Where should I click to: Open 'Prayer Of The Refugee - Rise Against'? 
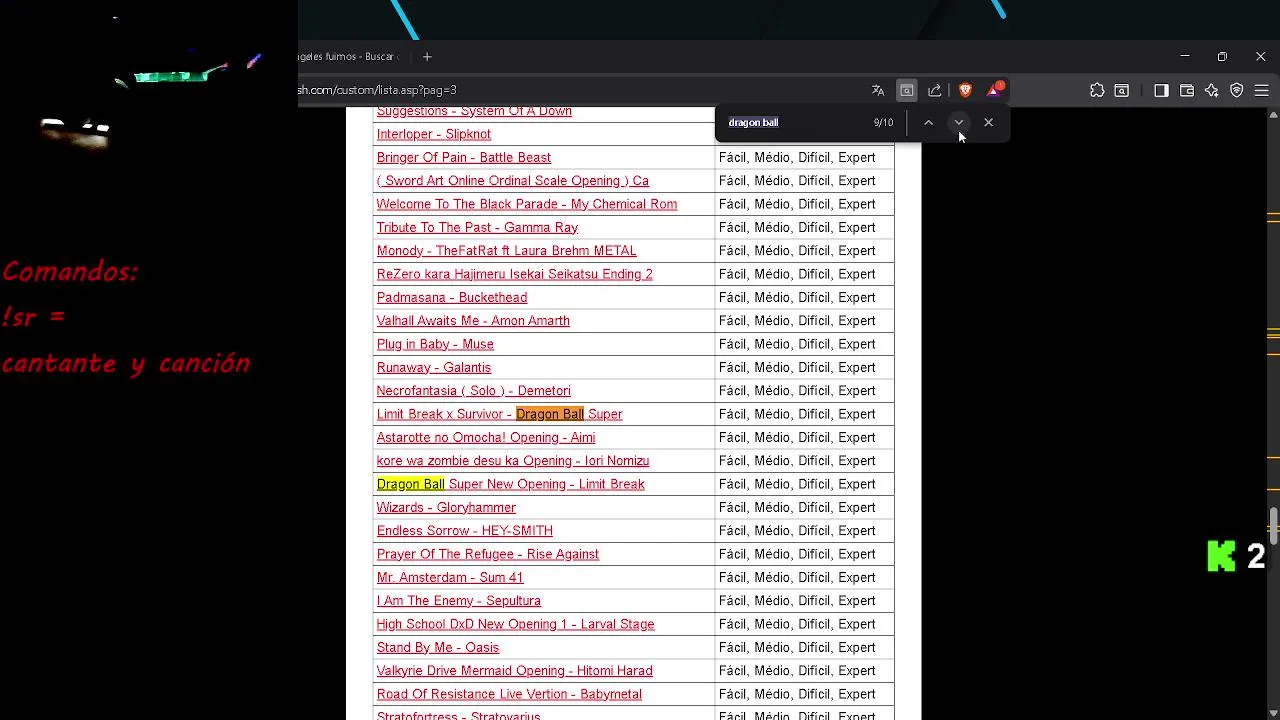(x=488, y=554)
